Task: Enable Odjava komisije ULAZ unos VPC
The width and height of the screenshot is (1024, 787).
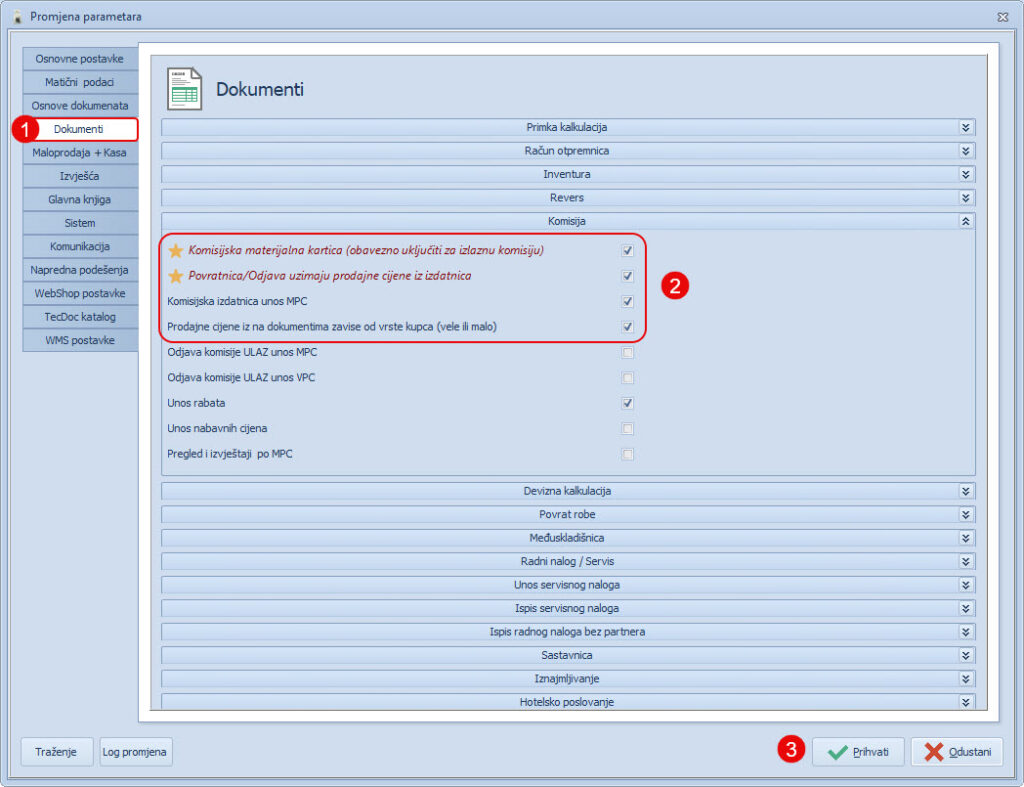Action: pos(627,378)
